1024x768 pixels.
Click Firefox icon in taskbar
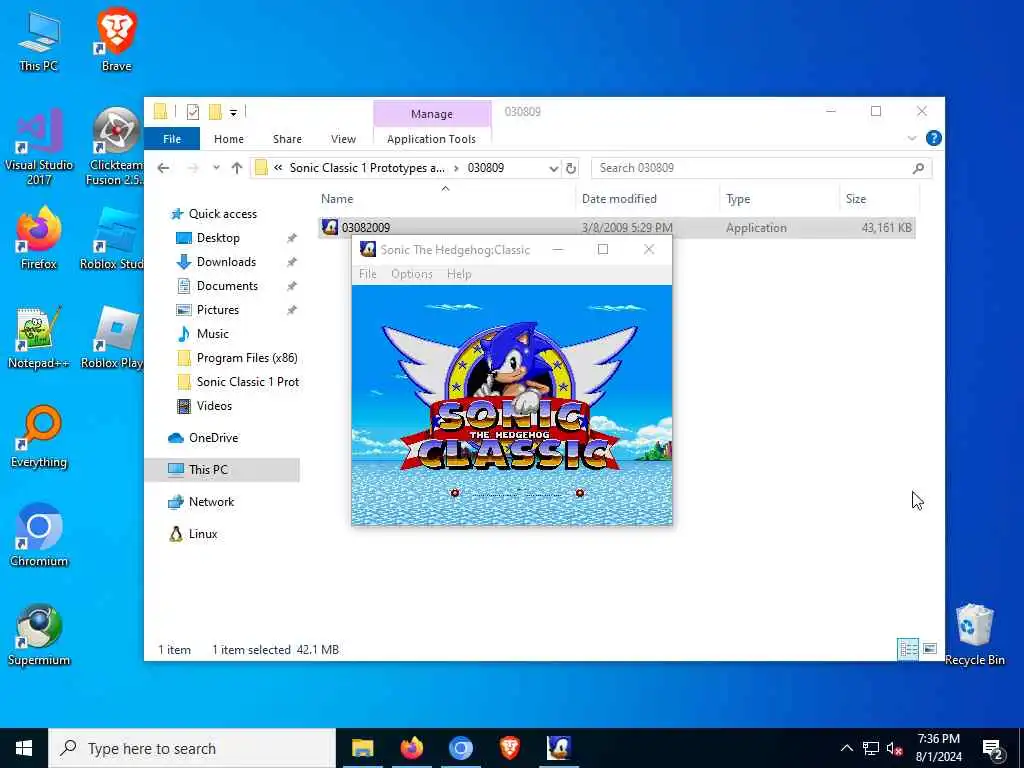411,748
